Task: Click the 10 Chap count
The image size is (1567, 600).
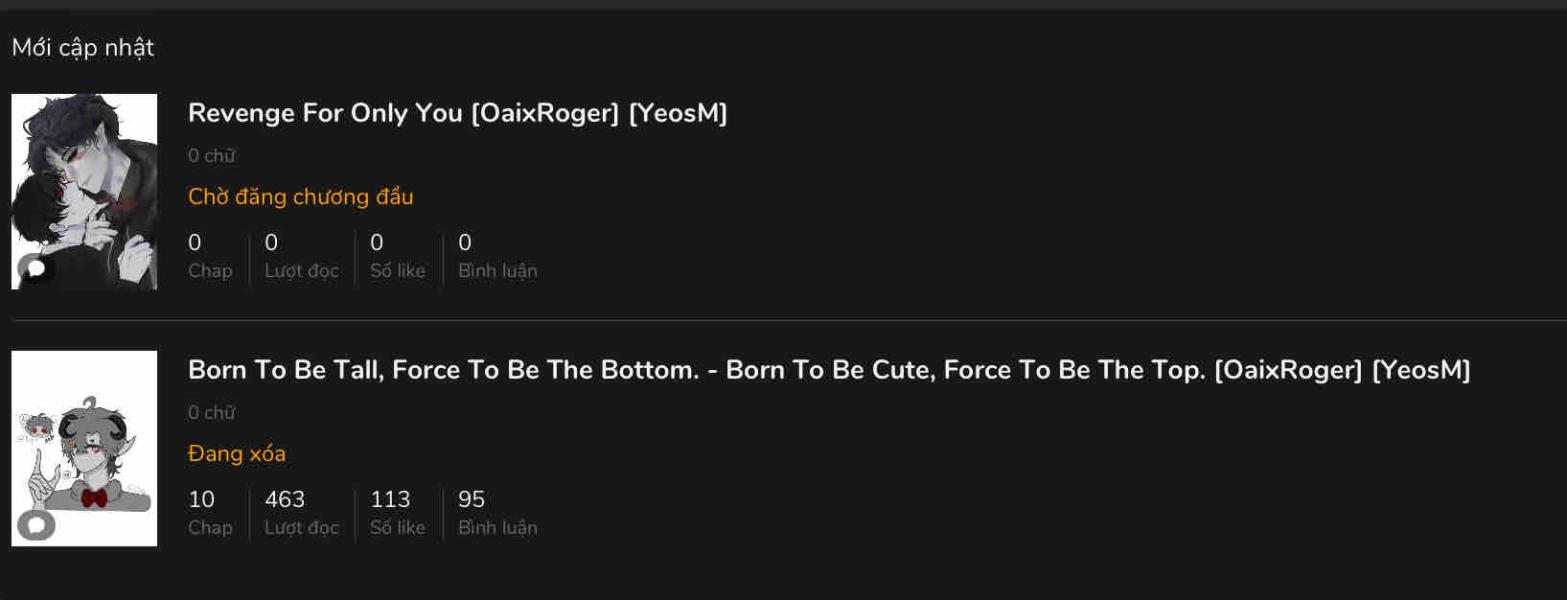Action: pyautogui.click(x=209, y=512)
